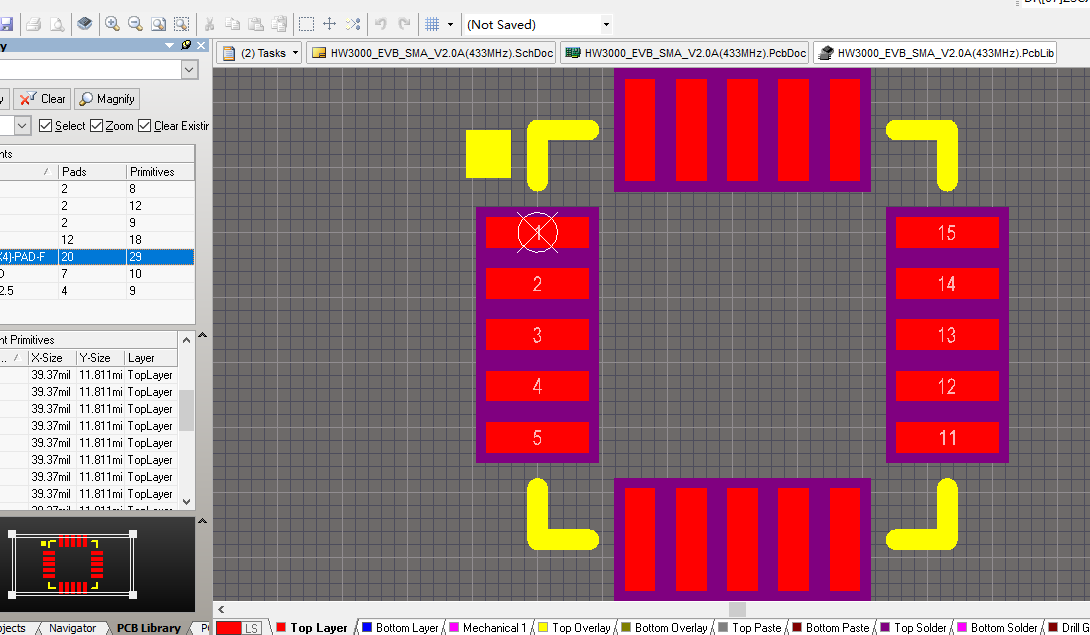Click the LS layer set button
Image resolution: width=1090 pixels, height=635 pixels.
(x=252, y=627)
